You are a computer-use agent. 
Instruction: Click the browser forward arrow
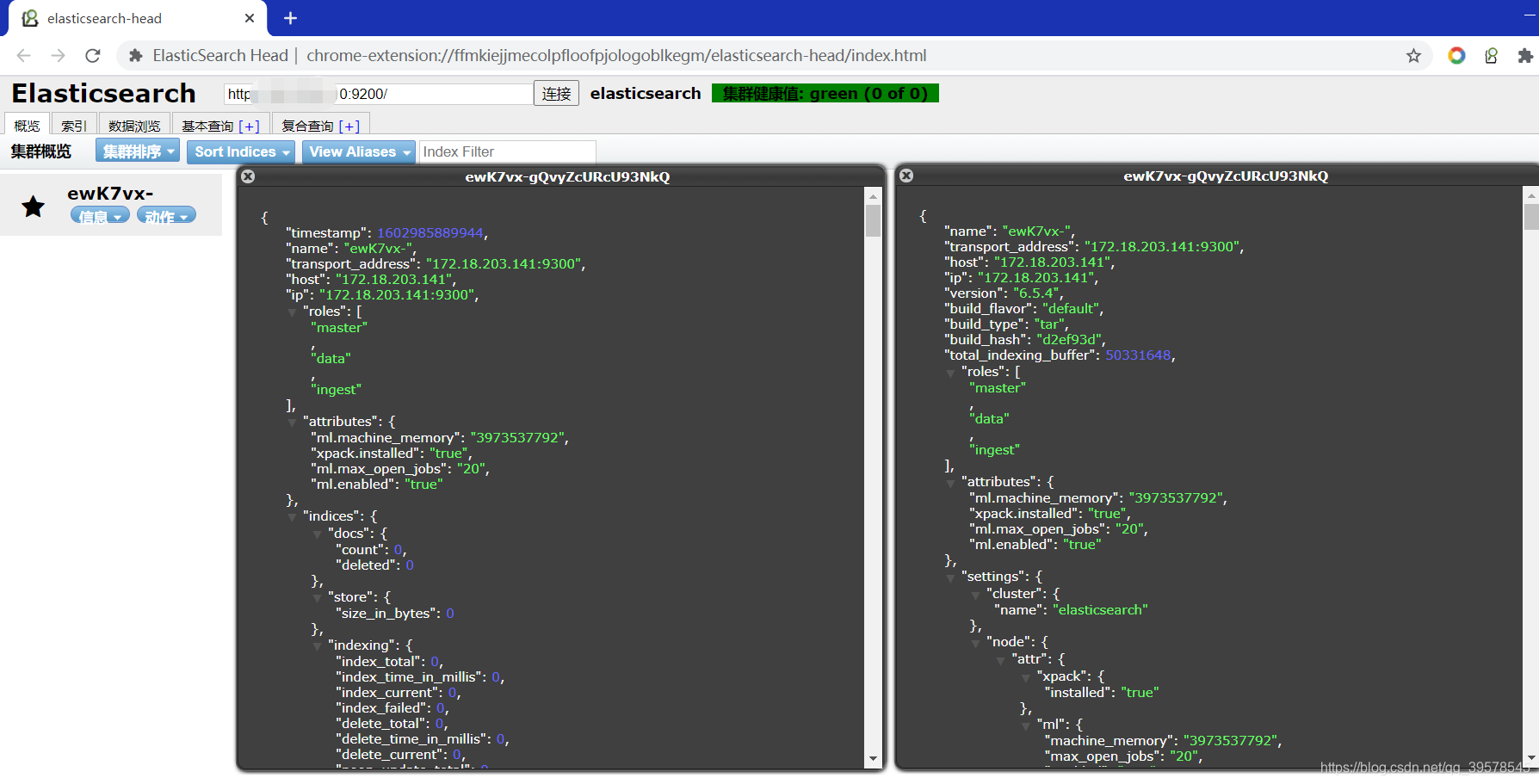click(58, 56)
